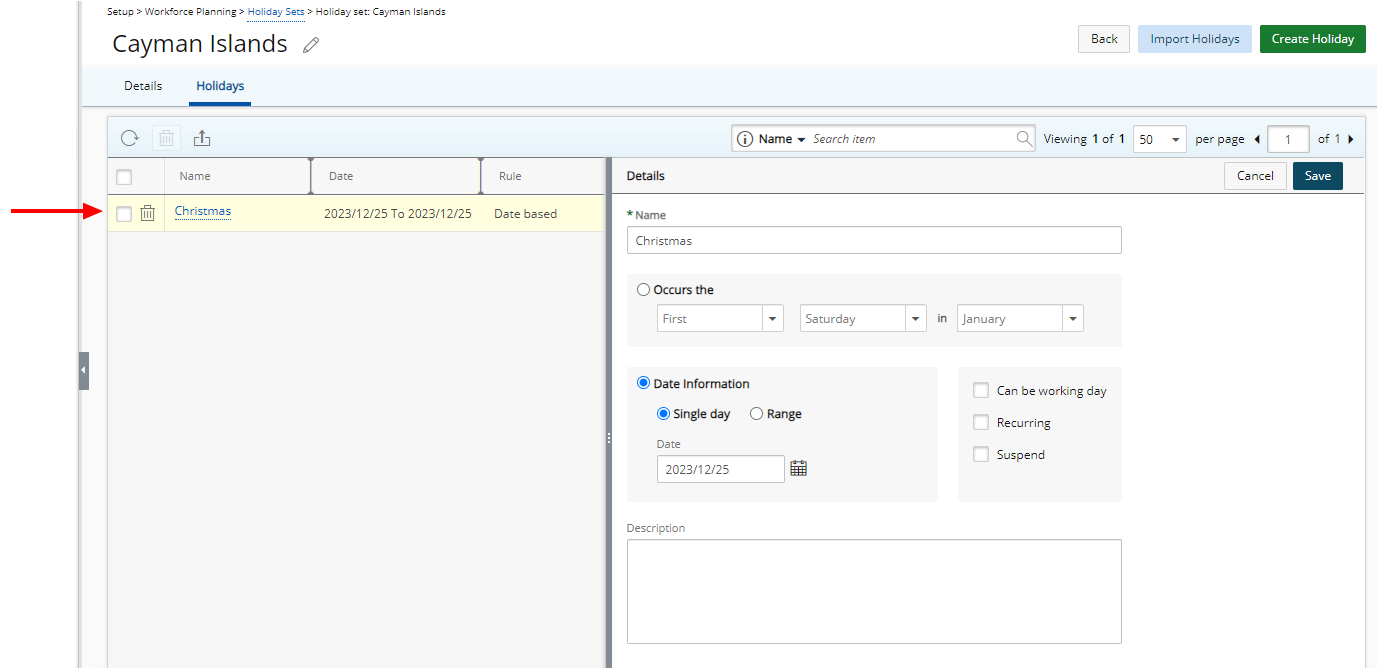Switch to the Details tab

[143, 86]
